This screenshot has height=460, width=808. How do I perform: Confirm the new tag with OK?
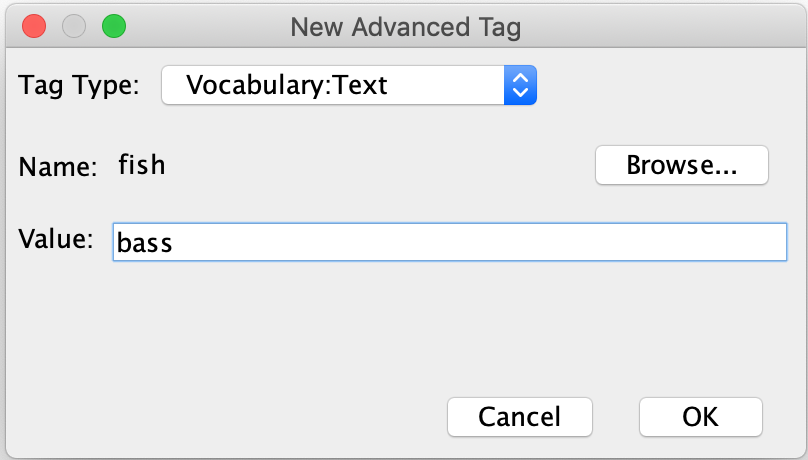tap(700, 416)
